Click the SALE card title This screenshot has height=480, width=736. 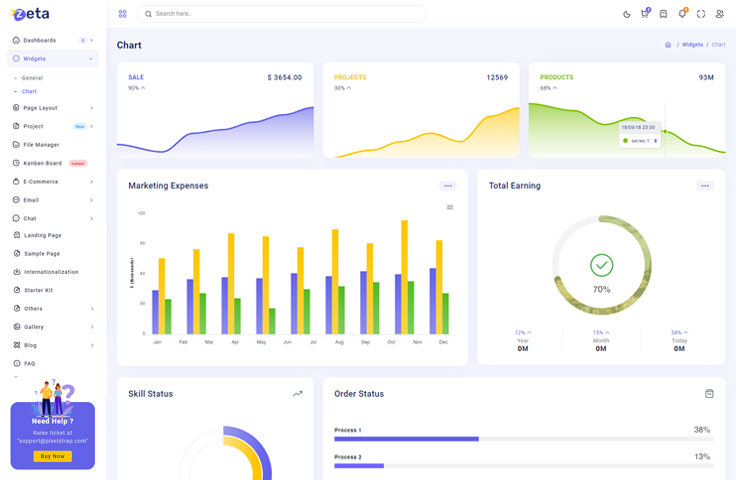[x=136, y=77]
